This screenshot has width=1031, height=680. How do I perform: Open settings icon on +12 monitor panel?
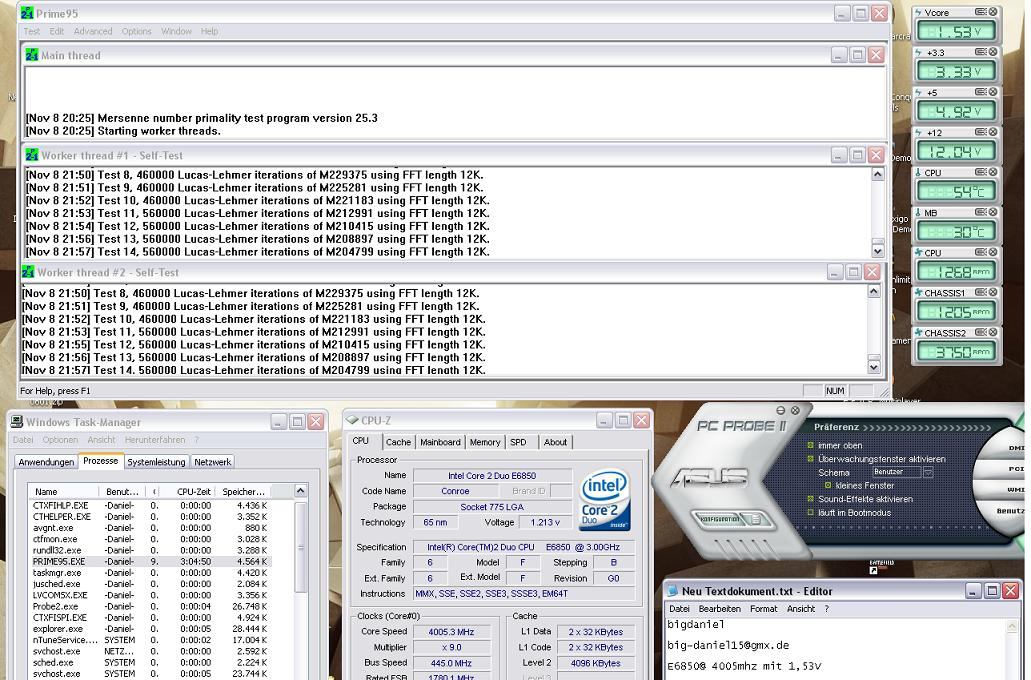(980, 132)
